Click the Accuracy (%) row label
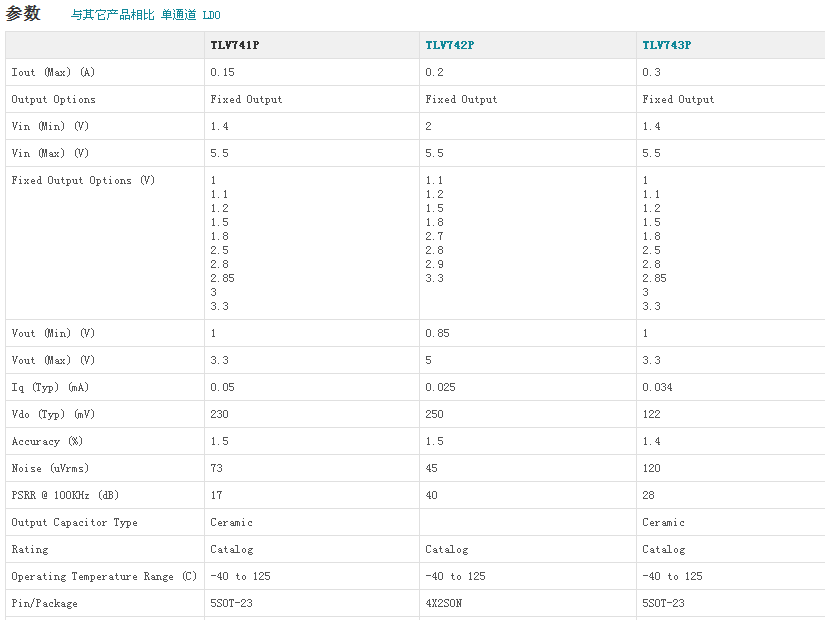The height and width of the screenshot is (620, 825). (47, 441)
